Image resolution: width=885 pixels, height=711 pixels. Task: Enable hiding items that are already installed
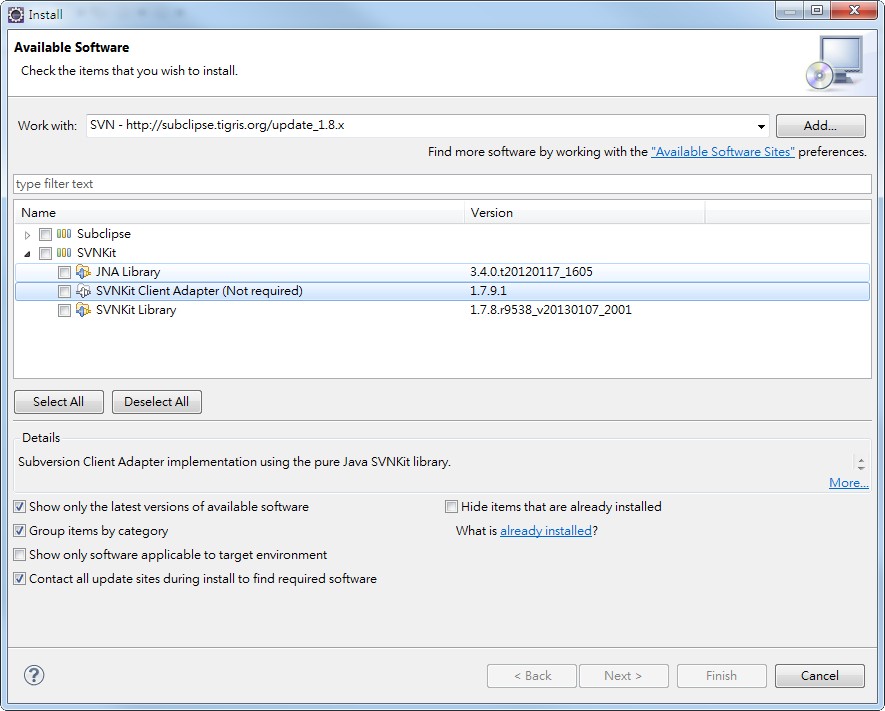pyautogui.click(x=451, y=507)
